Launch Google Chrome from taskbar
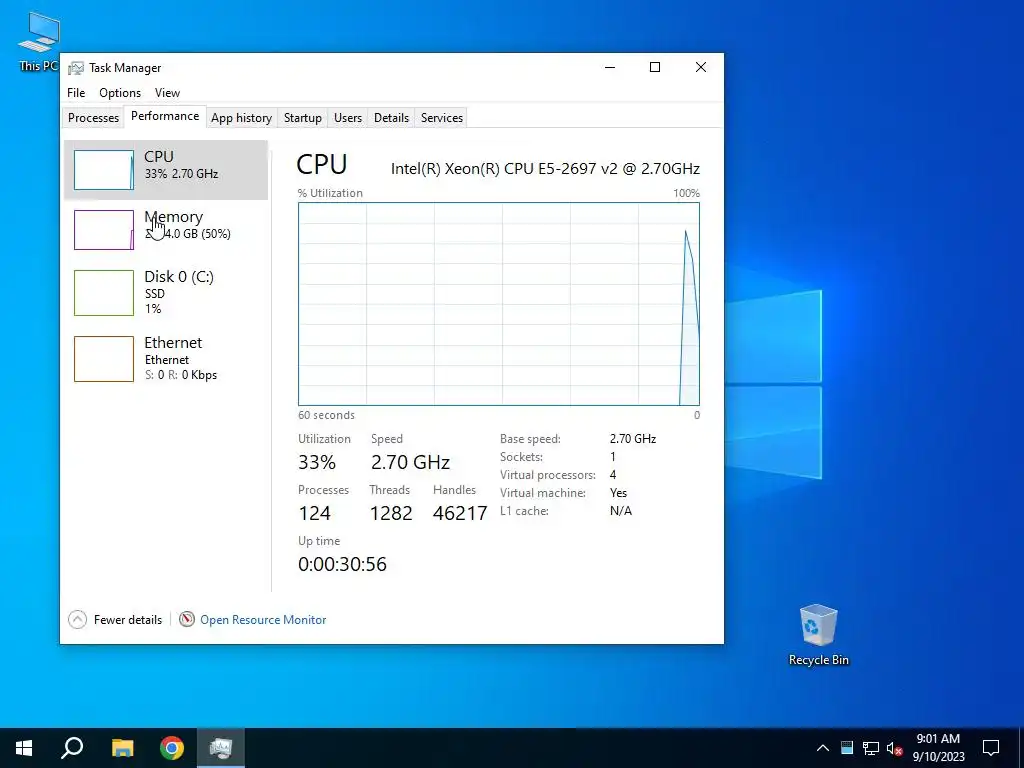Screen dimensions: 1024x768 pos(172,748)
